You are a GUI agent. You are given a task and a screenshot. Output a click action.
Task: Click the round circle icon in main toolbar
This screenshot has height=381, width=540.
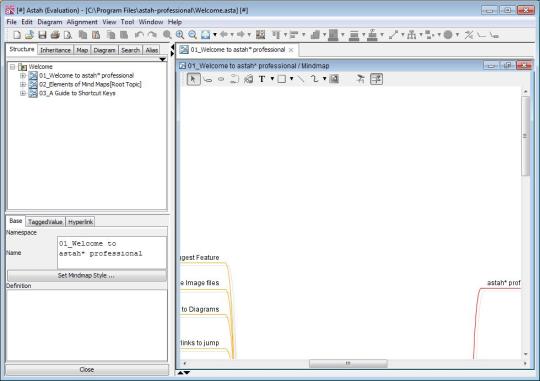click(448, 35)
